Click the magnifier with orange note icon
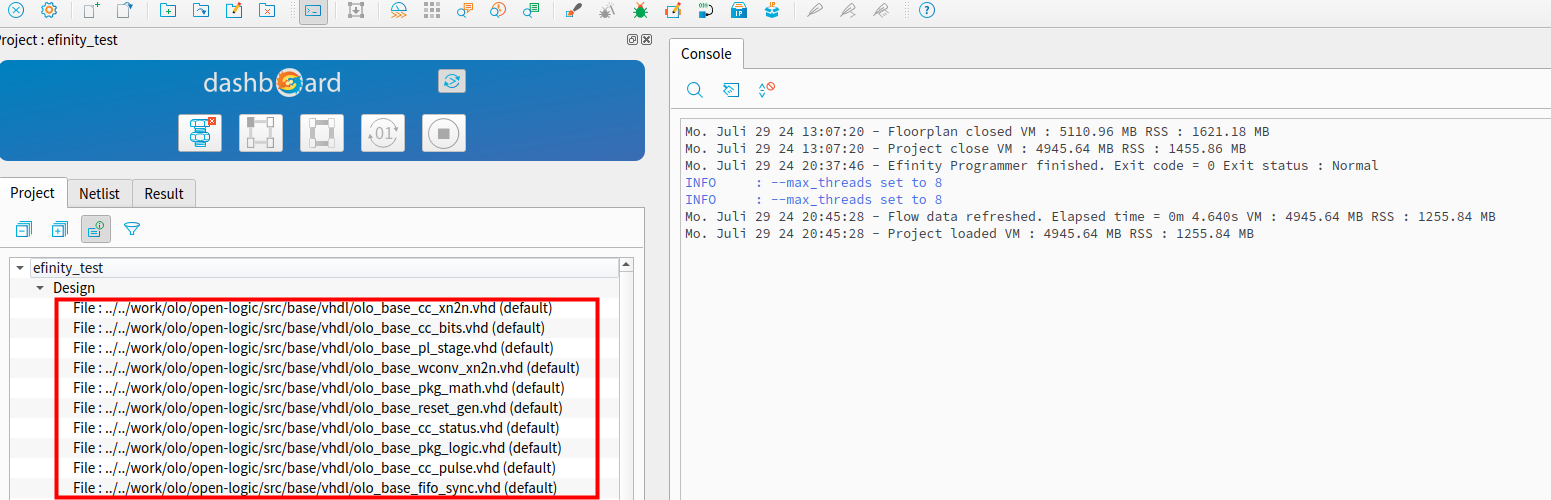 point(465,11)
